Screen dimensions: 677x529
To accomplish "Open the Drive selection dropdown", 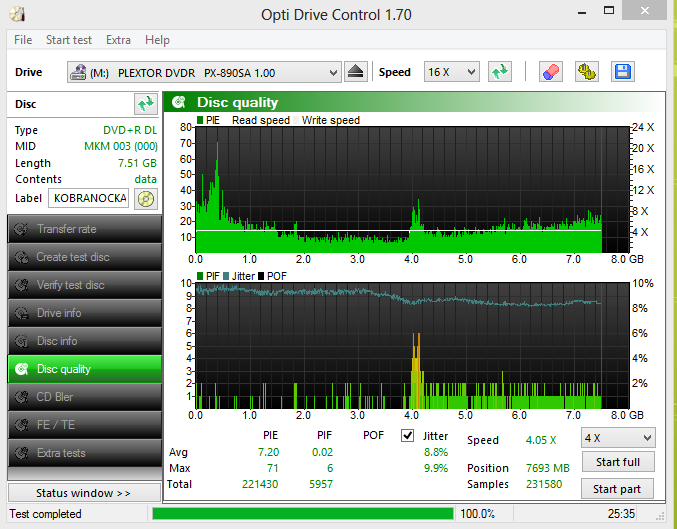I will click(x=204, y=72).
